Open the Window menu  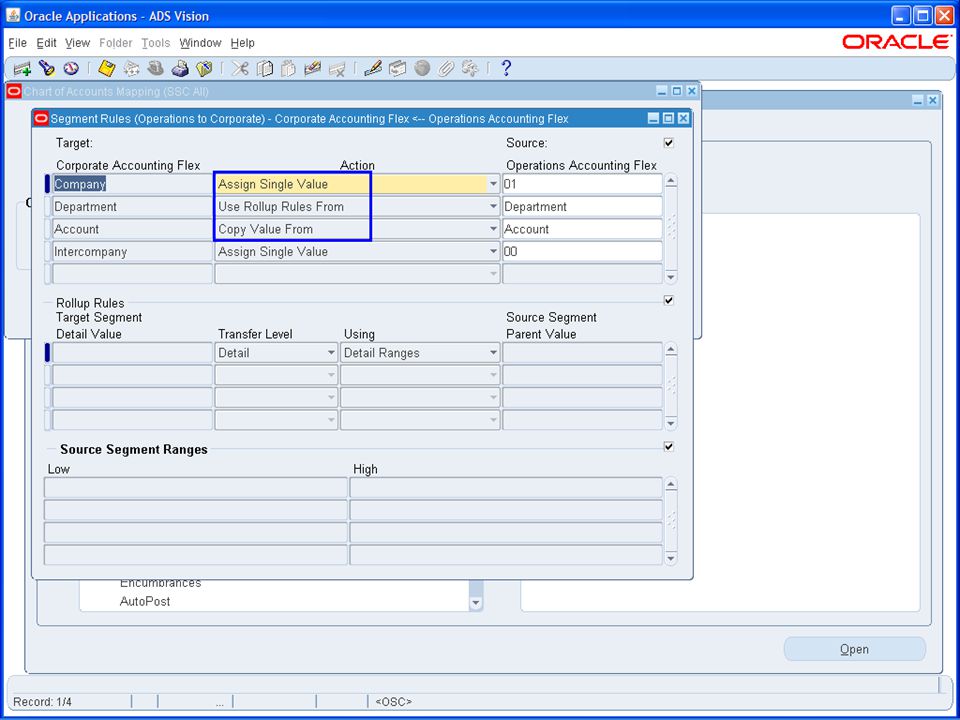coord(200,43)
